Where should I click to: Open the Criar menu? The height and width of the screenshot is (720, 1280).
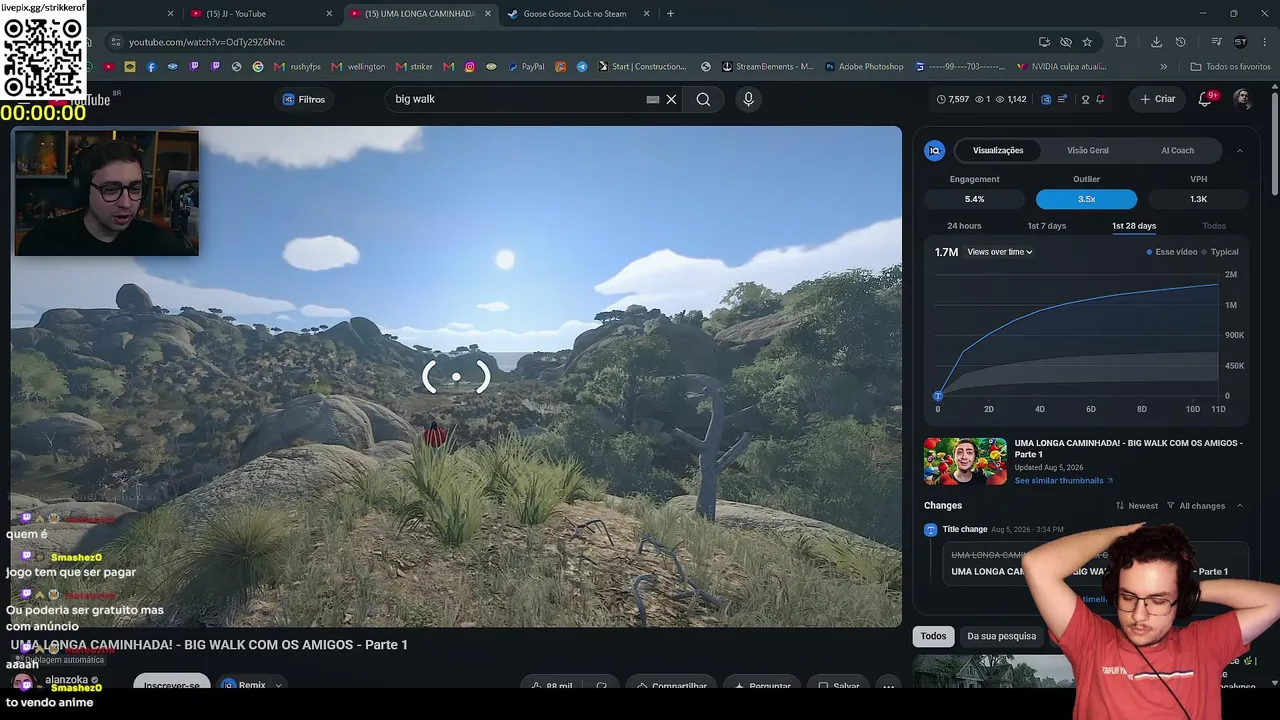click(x=1157, y=99)
